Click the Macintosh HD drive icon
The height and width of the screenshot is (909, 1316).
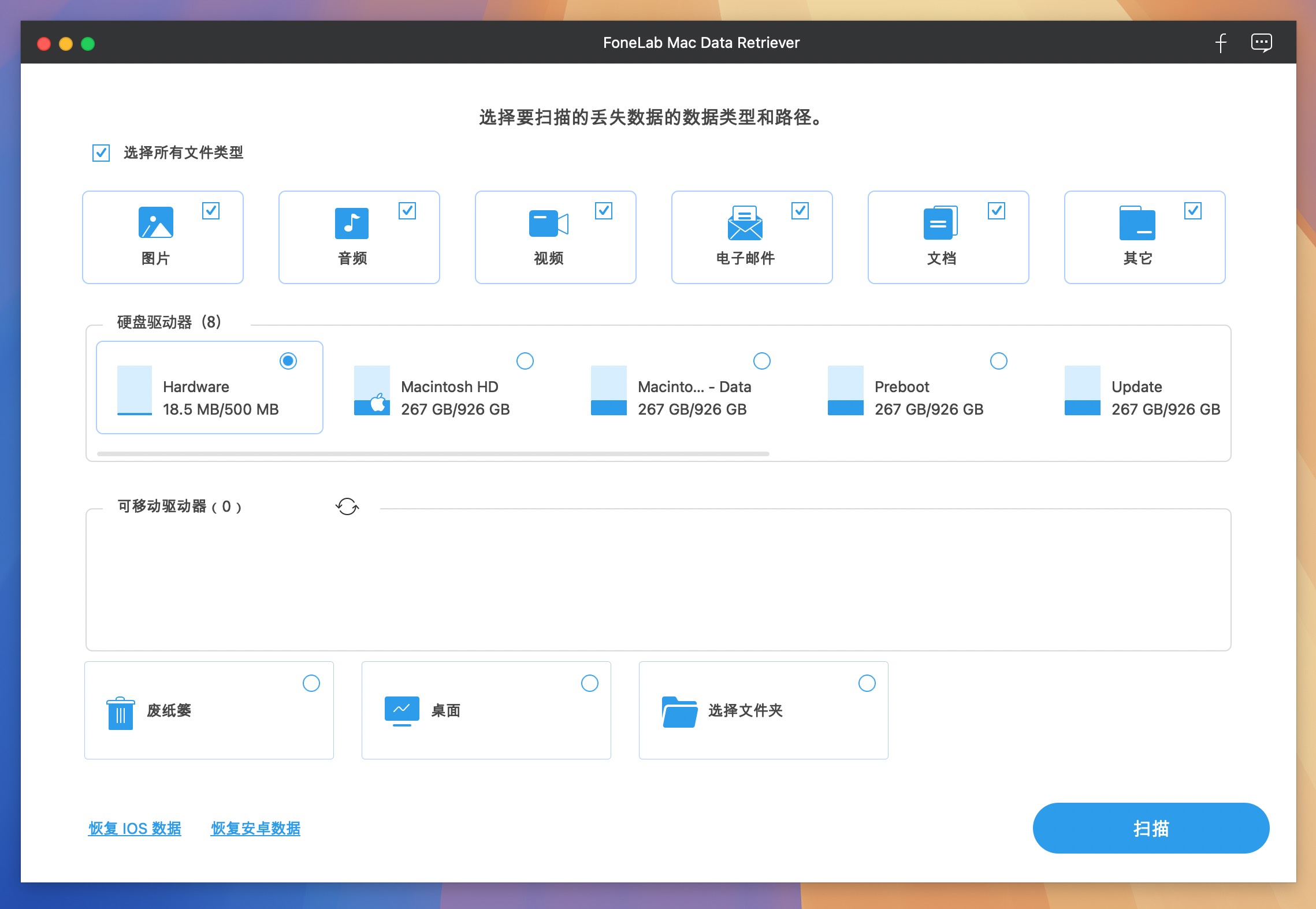(x=371, y=390)
